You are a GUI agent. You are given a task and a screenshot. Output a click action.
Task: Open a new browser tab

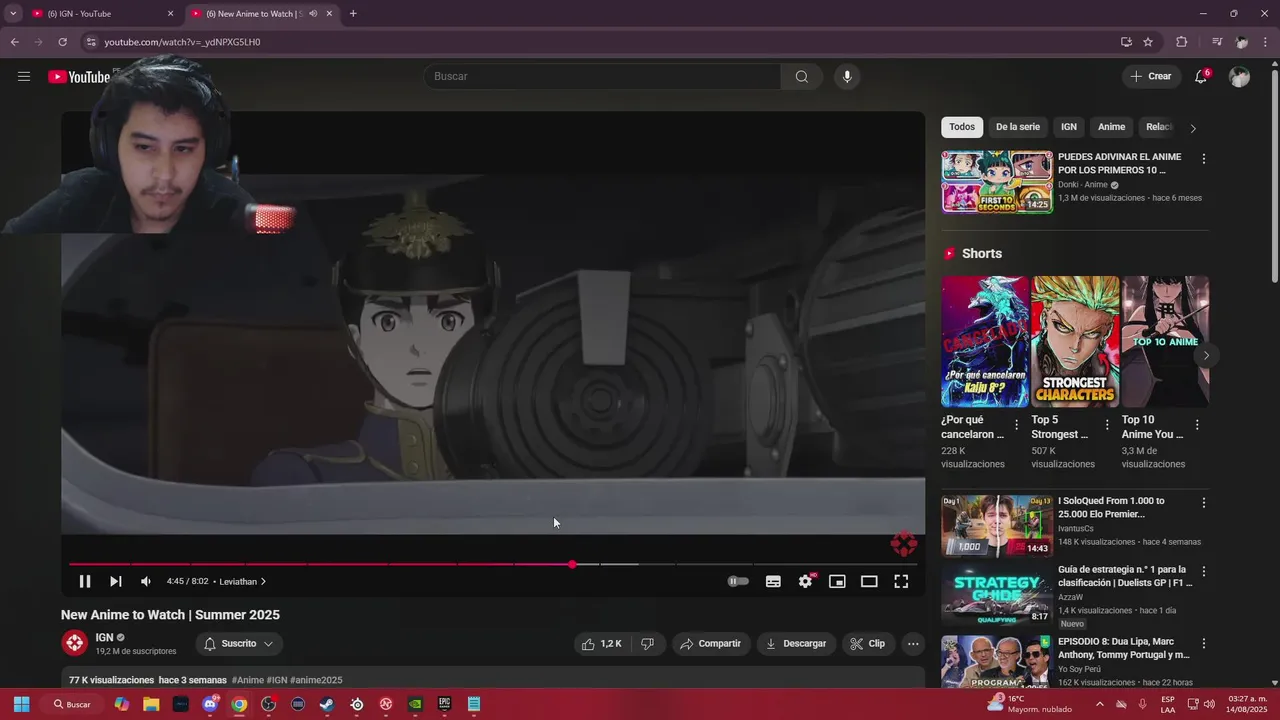[x=353, y=14]
